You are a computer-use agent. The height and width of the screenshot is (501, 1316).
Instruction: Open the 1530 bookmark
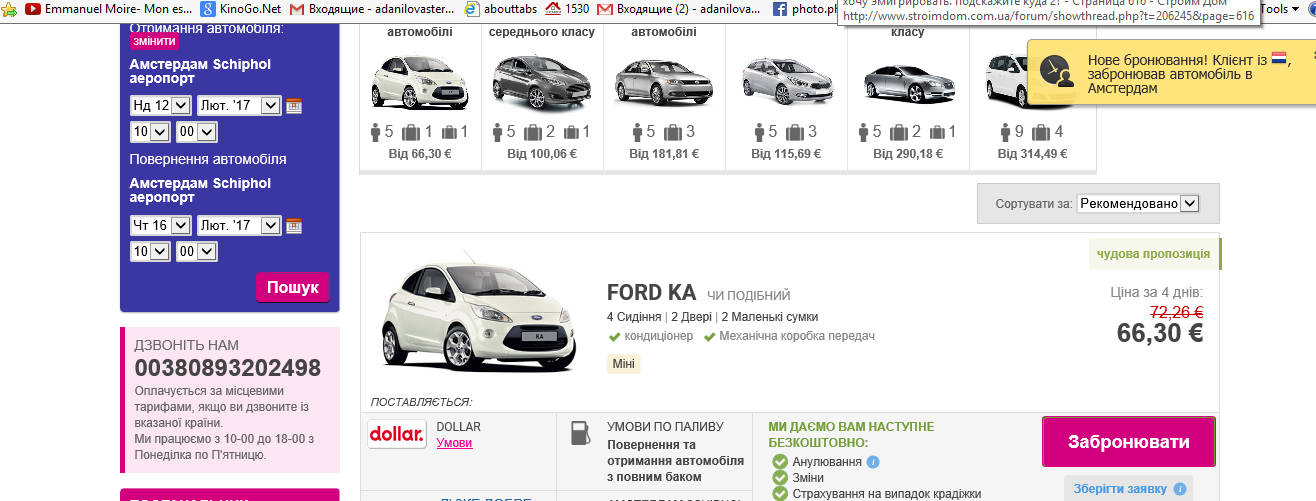[x=567, y=9]
